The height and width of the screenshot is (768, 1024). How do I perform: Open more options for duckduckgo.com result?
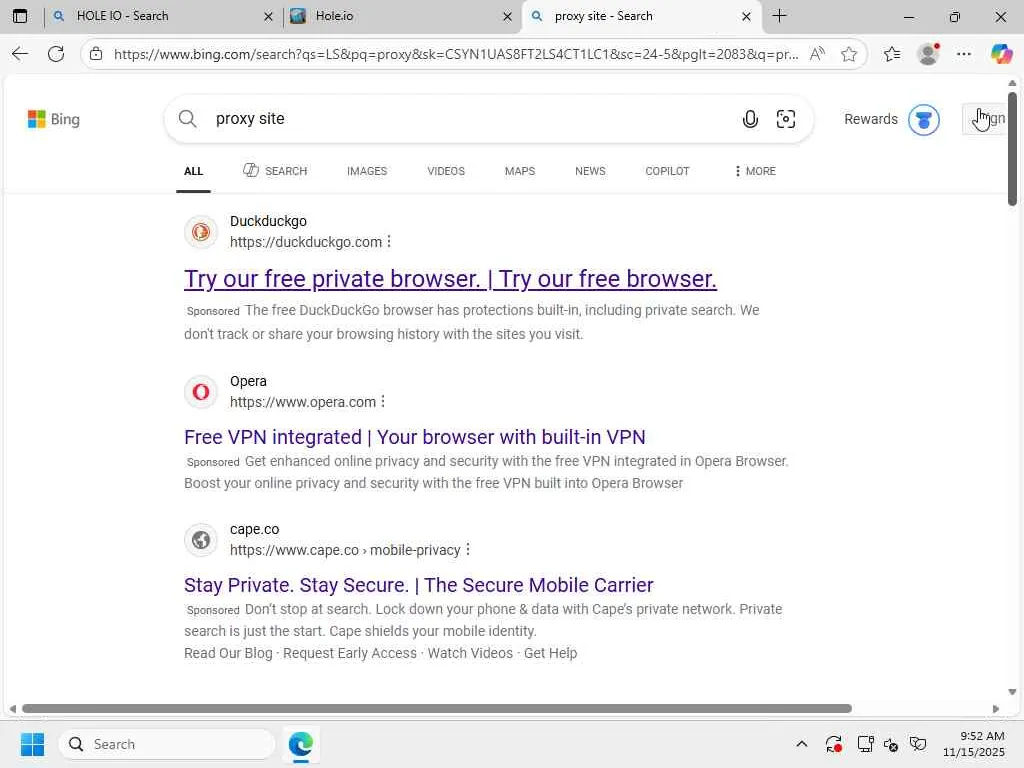[x=389, y=242]
